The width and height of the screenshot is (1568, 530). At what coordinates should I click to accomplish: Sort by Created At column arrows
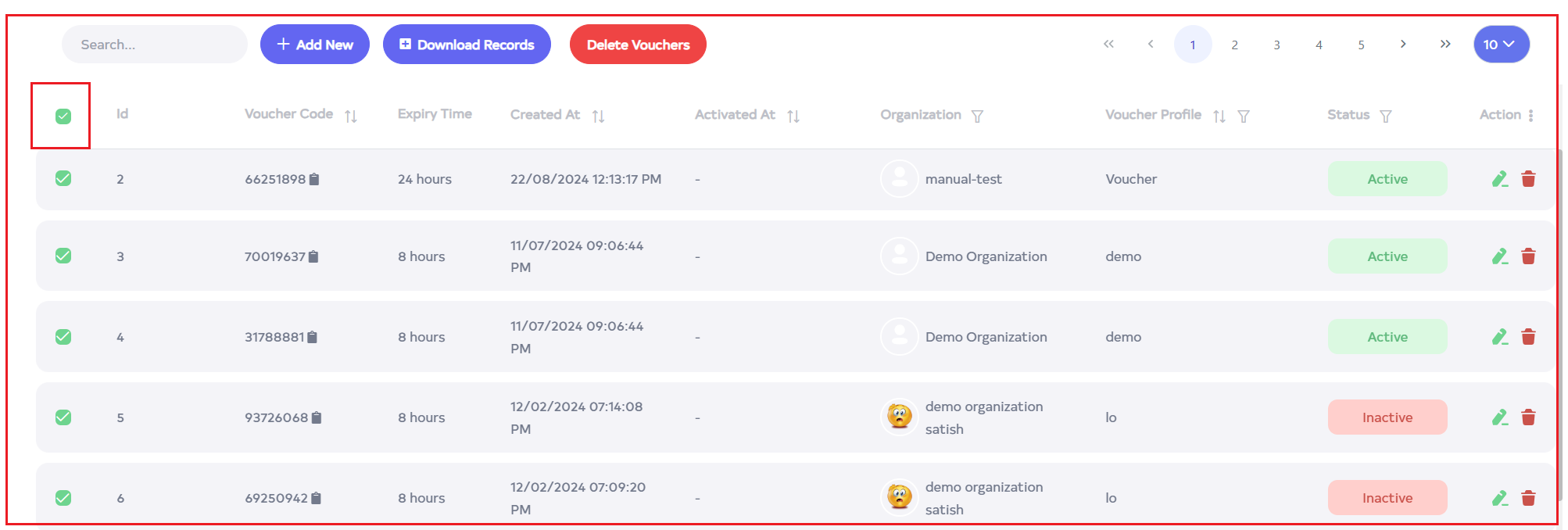point(598,116)
